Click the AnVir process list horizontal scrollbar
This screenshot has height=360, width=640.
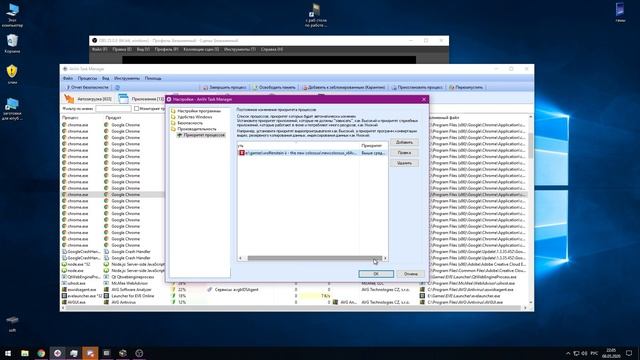(293, 308)
